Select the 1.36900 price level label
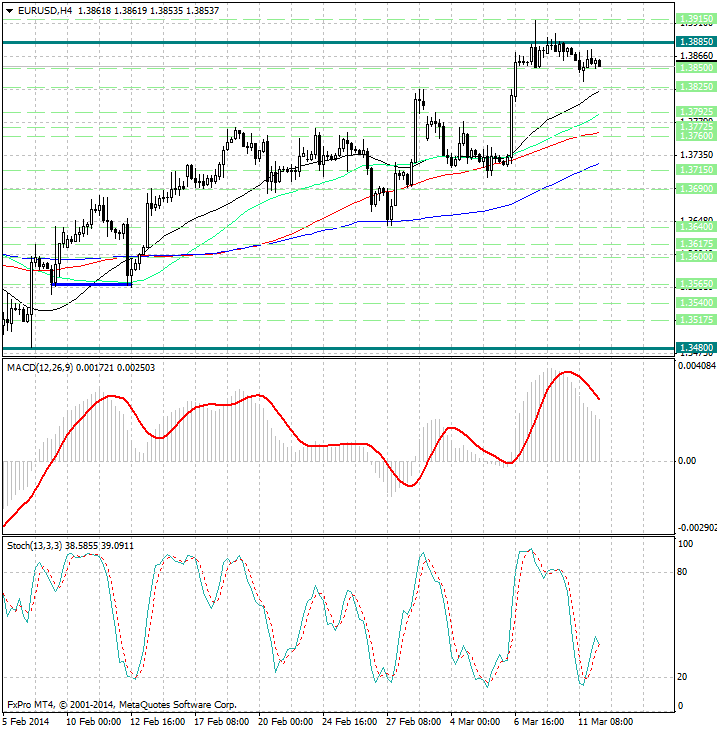This screenshot has width=717, height=730. click(696, 189)
